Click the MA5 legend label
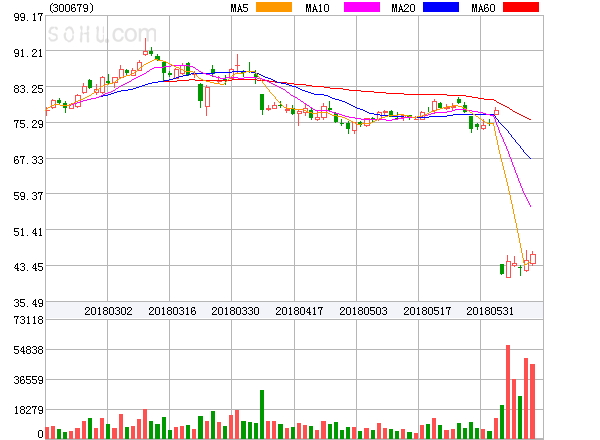600x440 pixels. (240, 8)
